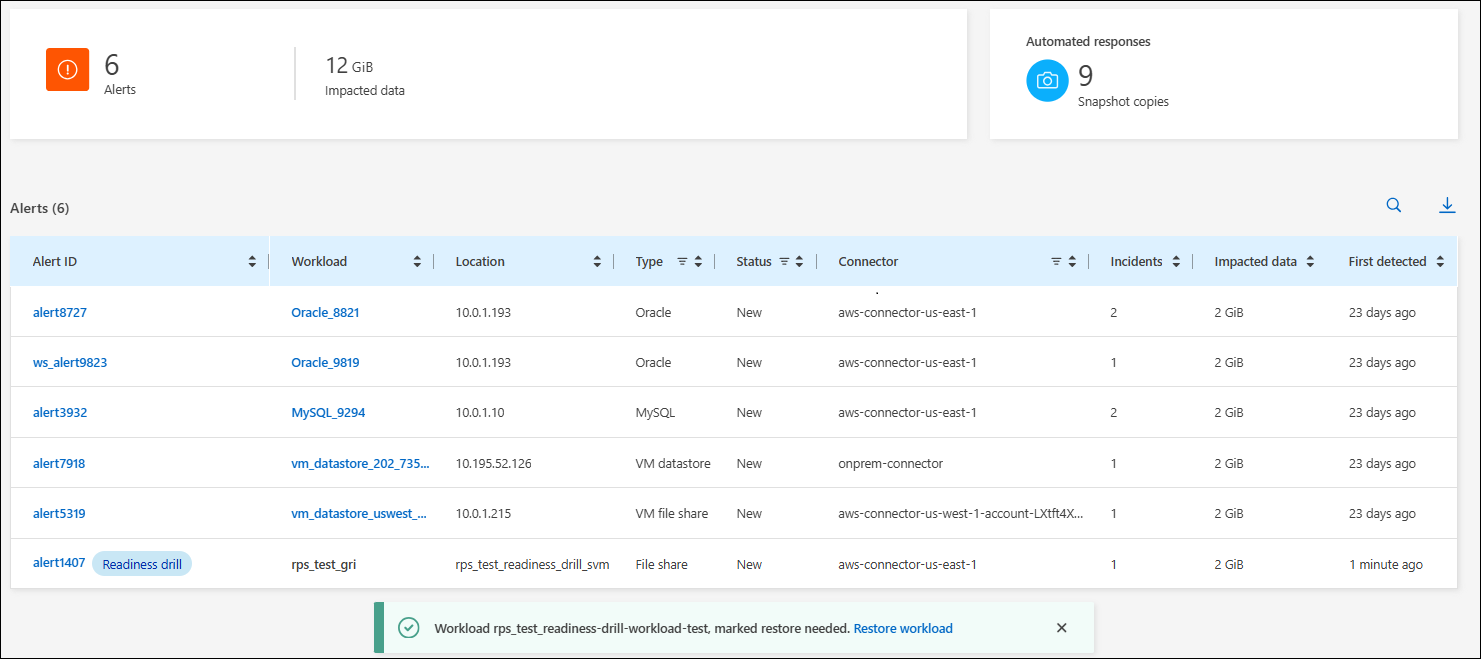
Task: Click the snapshot copies camera icon
Action: click(x=1047, y=81)
